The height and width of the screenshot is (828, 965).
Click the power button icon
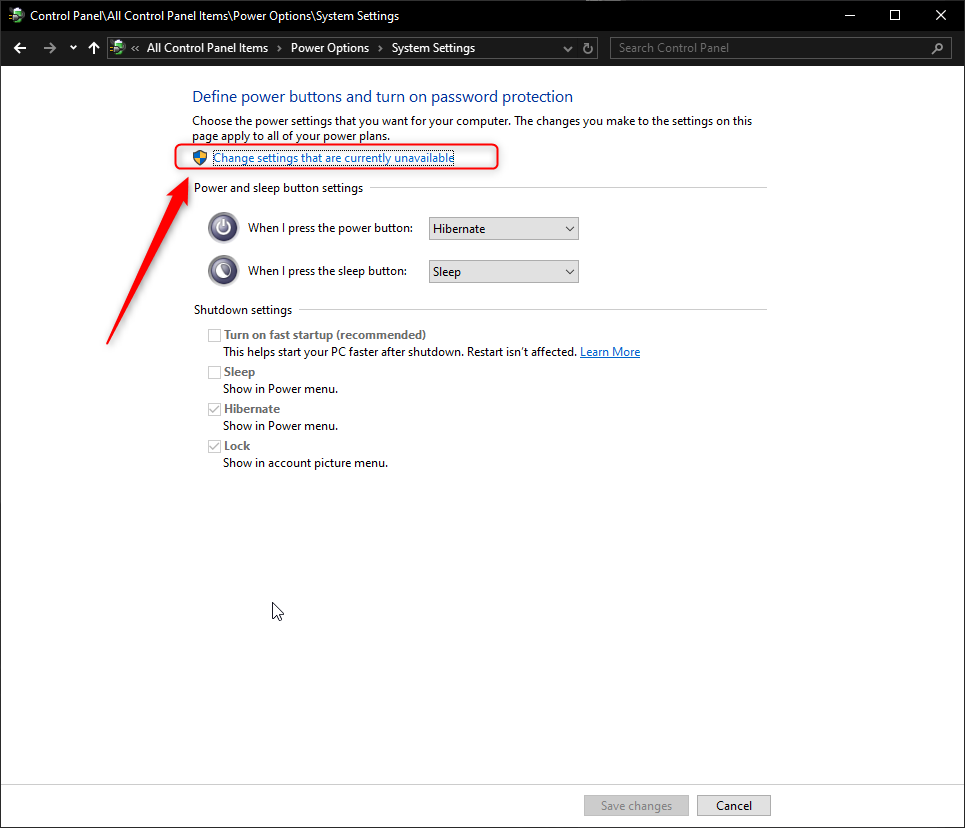(223, 228)
